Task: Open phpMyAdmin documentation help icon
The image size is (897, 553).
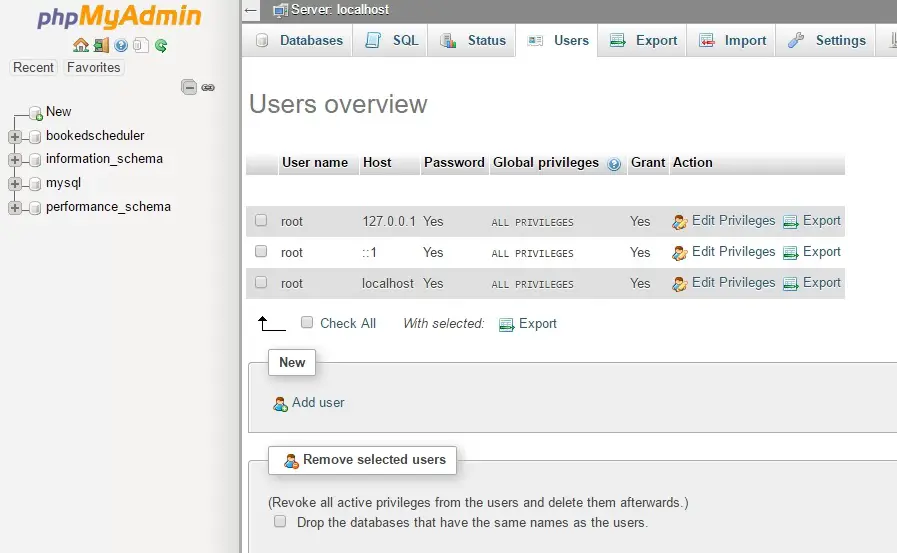Action: coord(121,45)
